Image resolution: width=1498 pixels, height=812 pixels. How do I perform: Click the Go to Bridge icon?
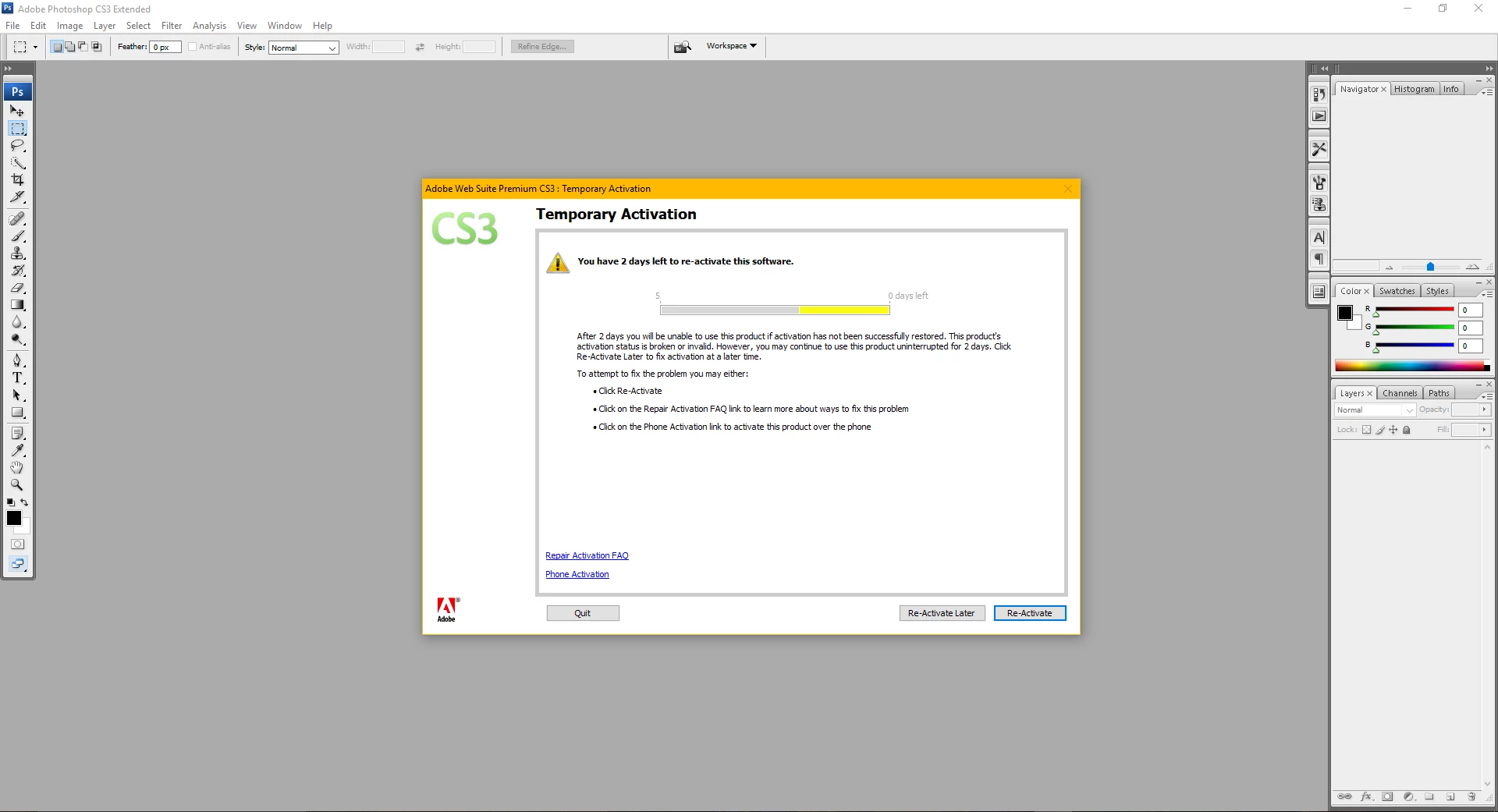[x=683, y=47]
